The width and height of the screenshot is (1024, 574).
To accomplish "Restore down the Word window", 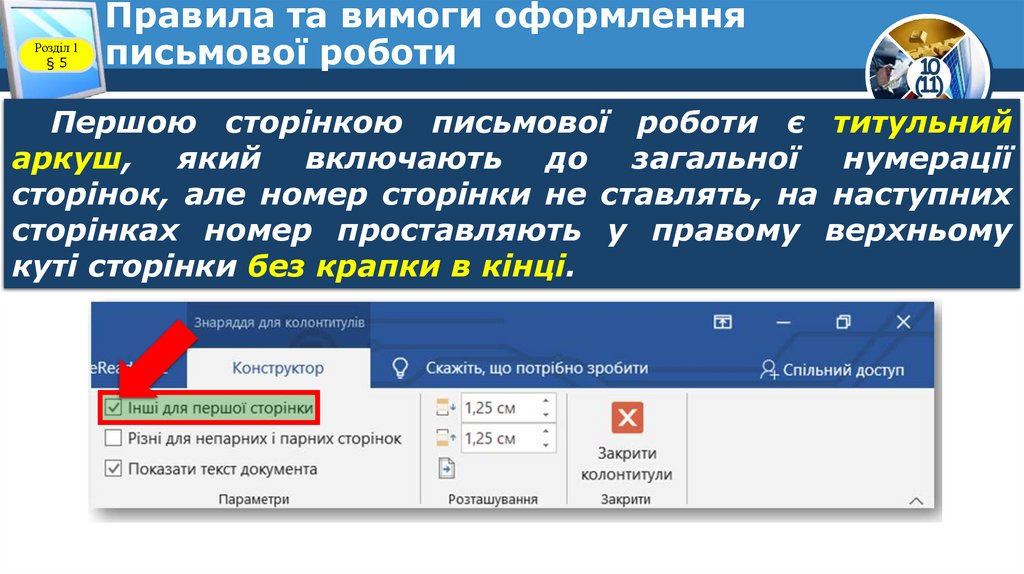I will [x=843, y=322].
